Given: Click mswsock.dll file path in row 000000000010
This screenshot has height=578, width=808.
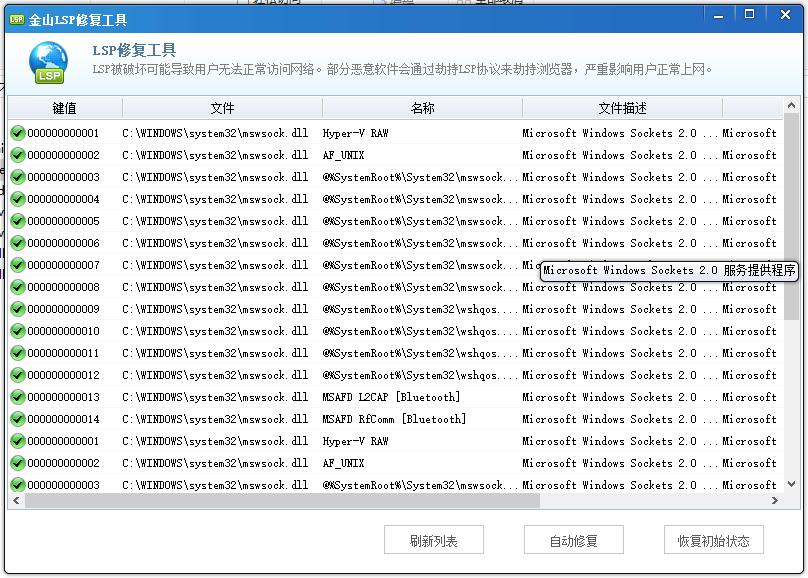Looking at the screenshot, I should [x=215, y=331].
